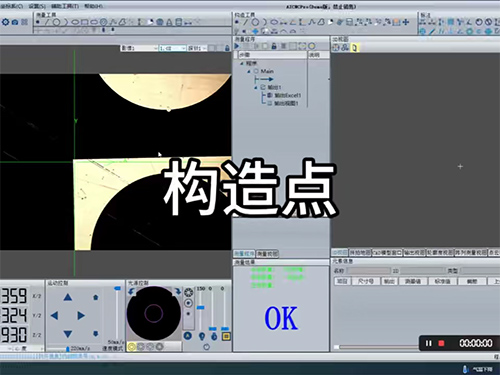The height and width of the screenshot is (375, 500).
Task: Toggle the light bulb button
Action: 202,336
